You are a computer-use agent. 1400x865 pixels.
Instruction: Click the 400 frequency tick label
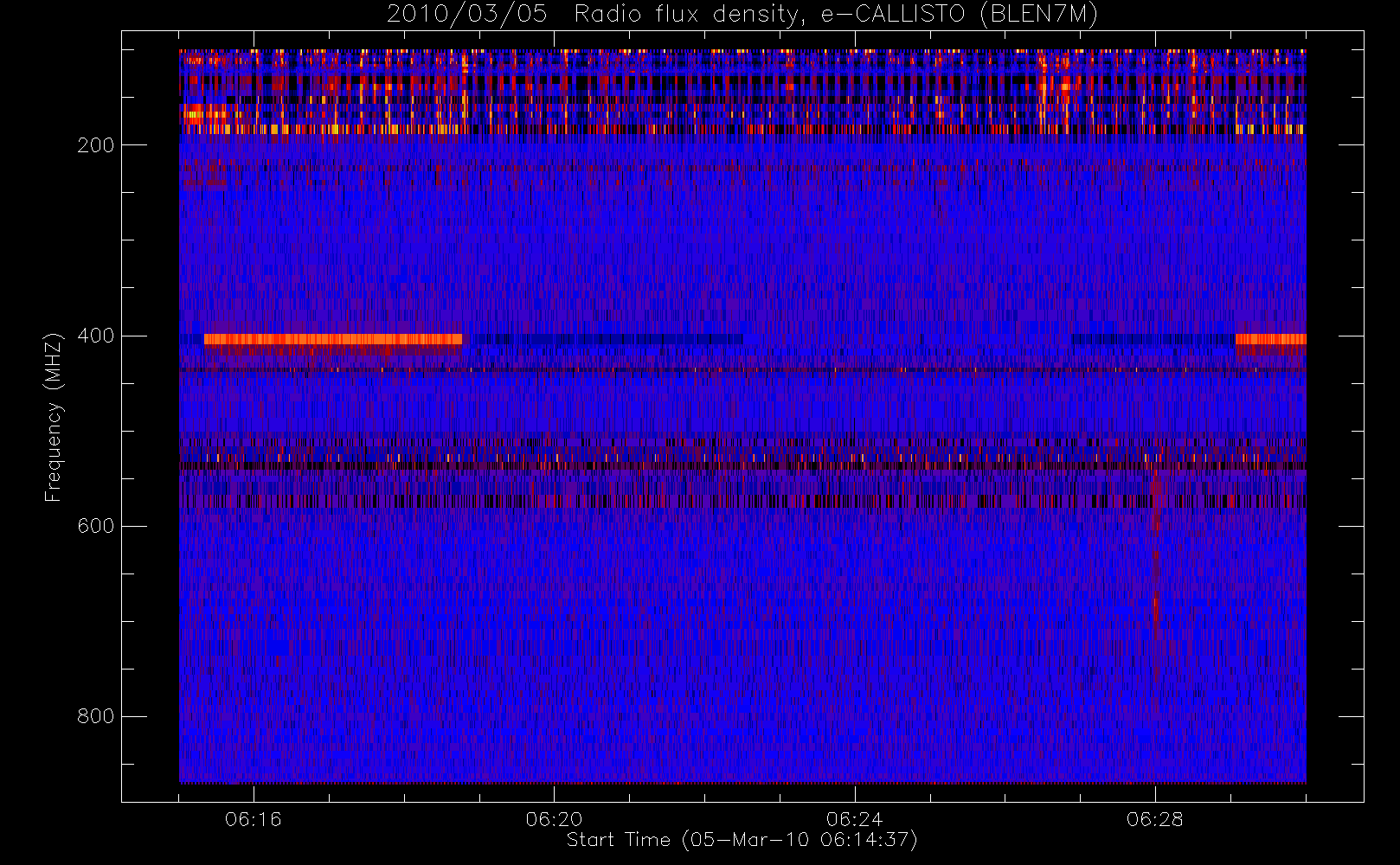[x=95, y=336]
